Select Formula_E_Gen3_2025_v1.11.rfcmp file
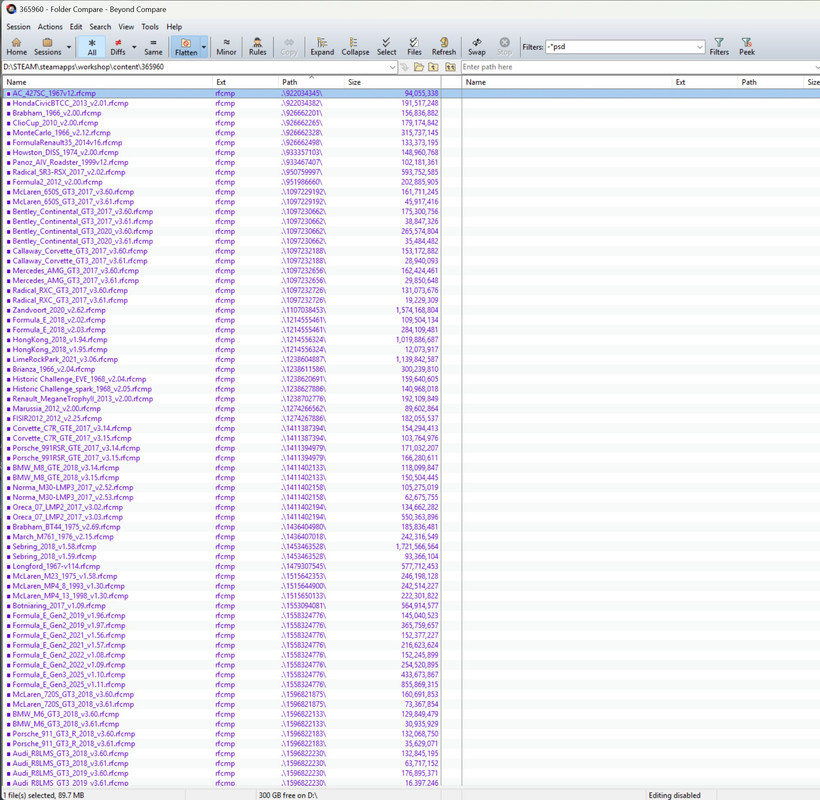The image size is (820, 800). pos(69,684)
